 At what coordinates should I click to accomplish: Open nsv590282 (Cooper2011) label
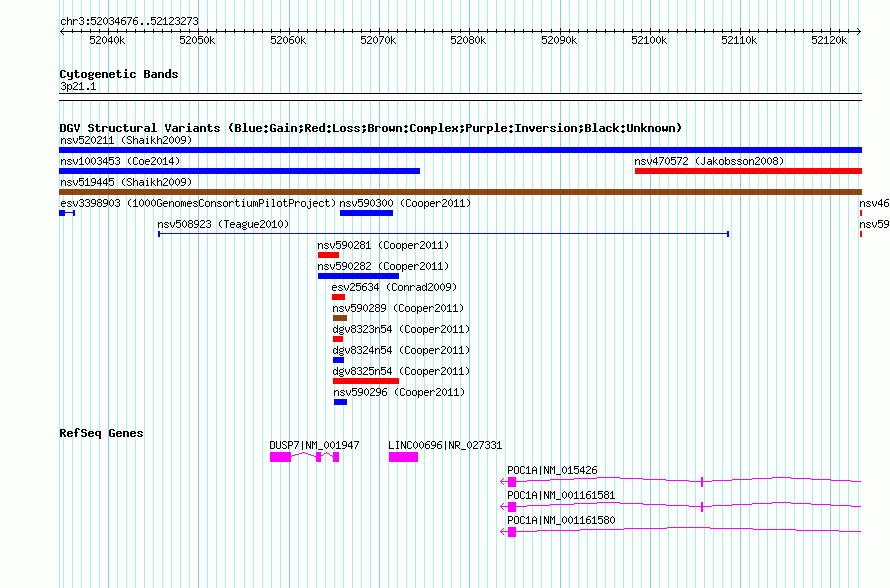383,266
